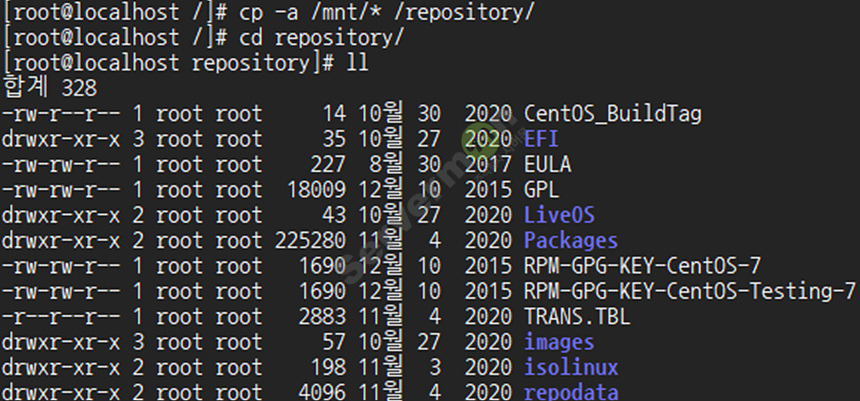Click the year 2017 in EULA row

488,164
